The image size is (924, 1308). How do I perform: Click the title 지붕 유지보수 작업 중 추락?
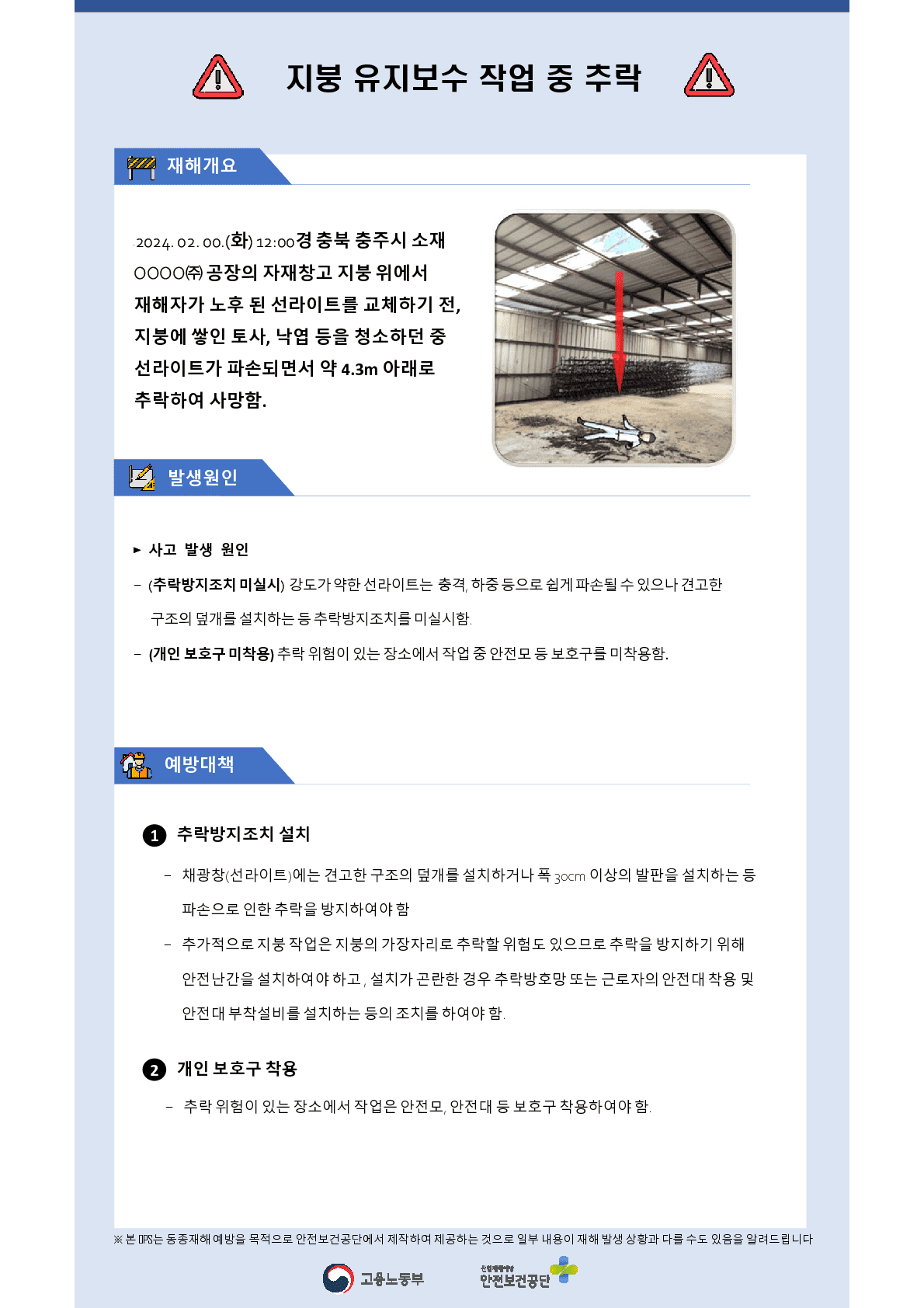(x=464, y=78)
